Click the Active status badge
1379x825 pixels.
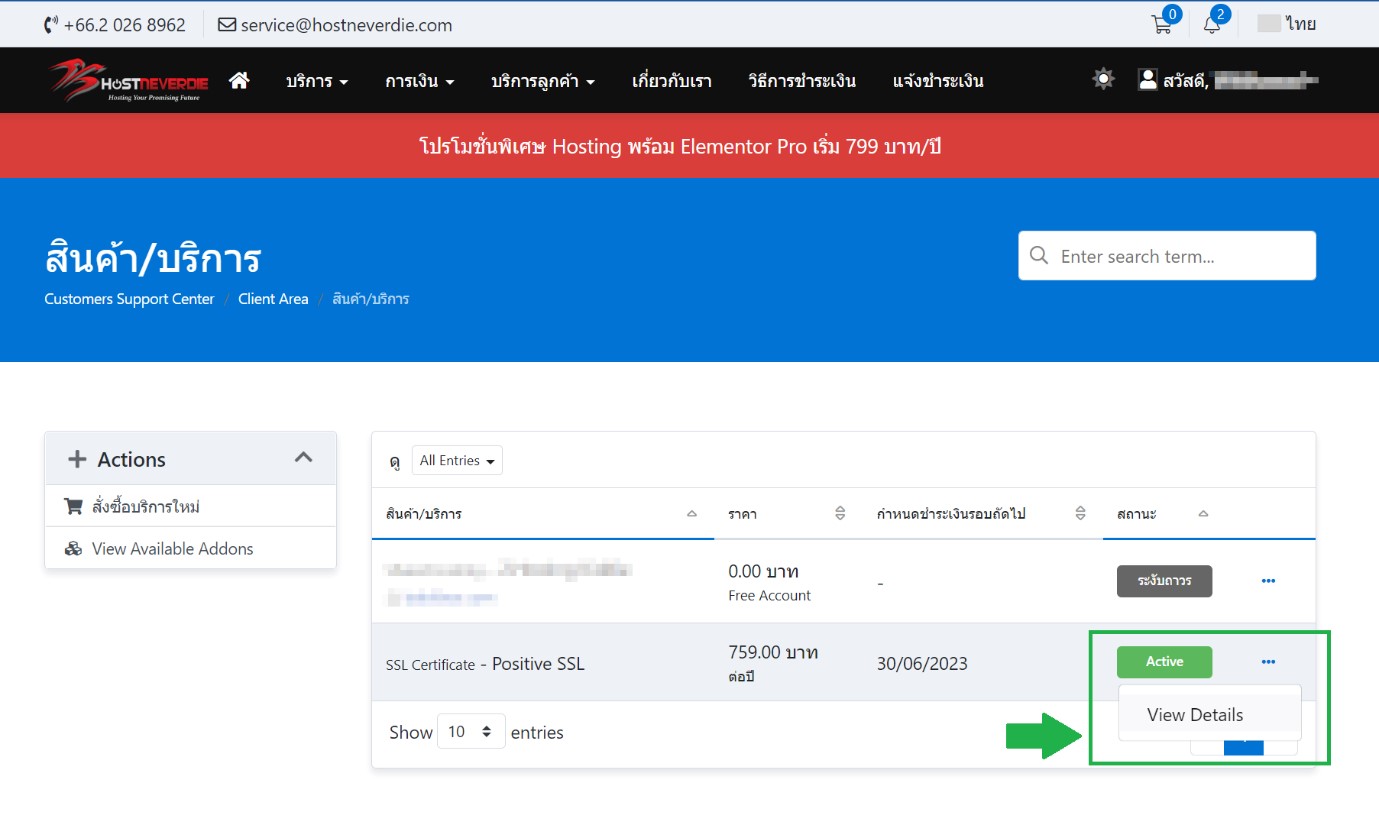[x=1164, y=662]
